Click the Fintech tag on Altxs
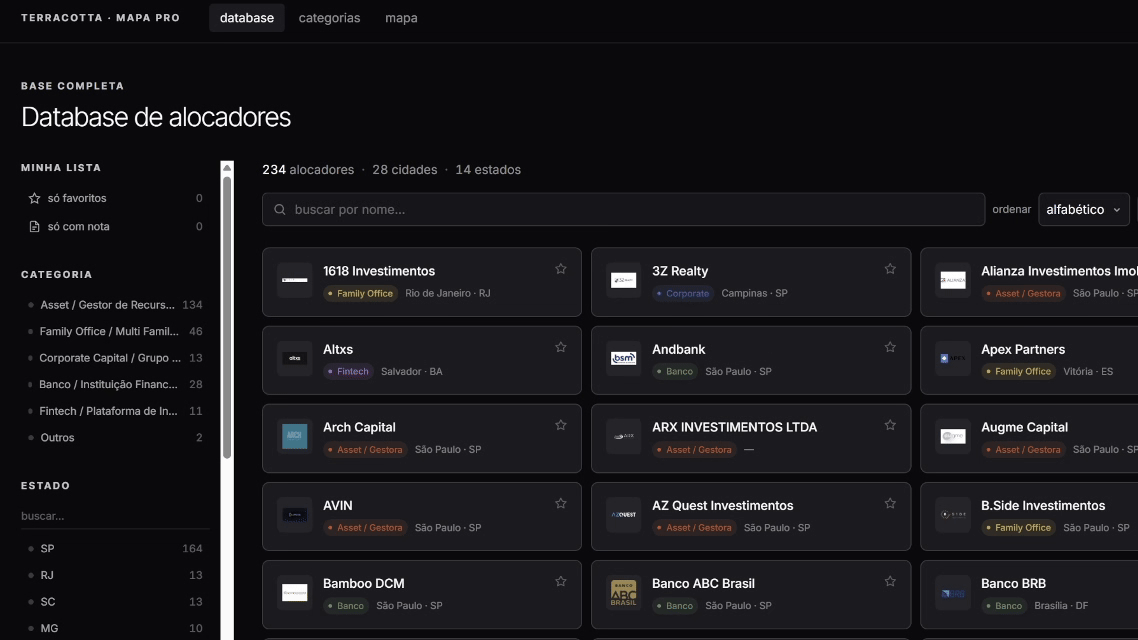1138x640 pixels. pyautogui.click(x=348, y=372)
